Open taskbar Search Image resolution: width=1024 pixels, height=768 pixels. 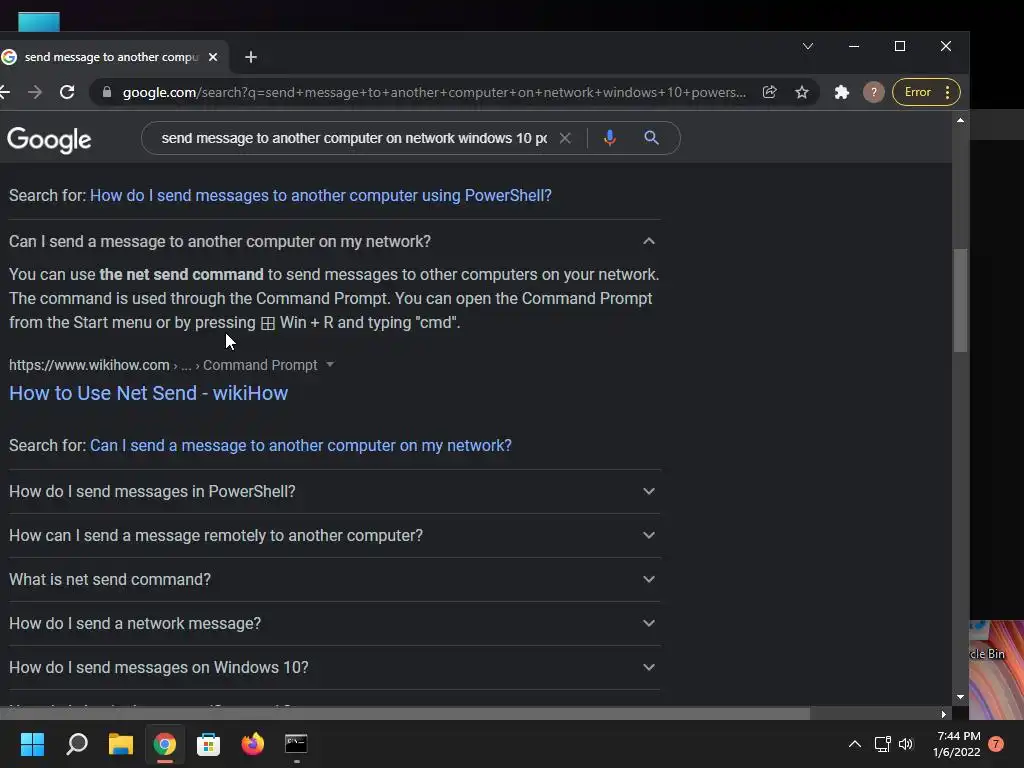pyautogui.click(x=76, y=744)
